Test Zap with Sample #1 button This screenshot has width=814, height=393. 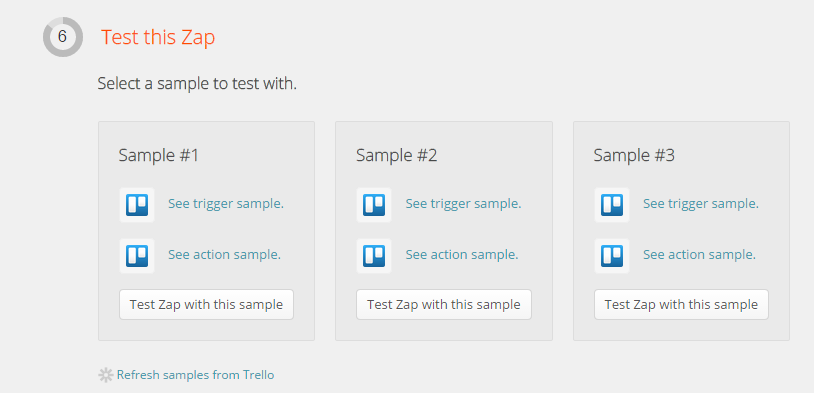(x=206, y=304)
